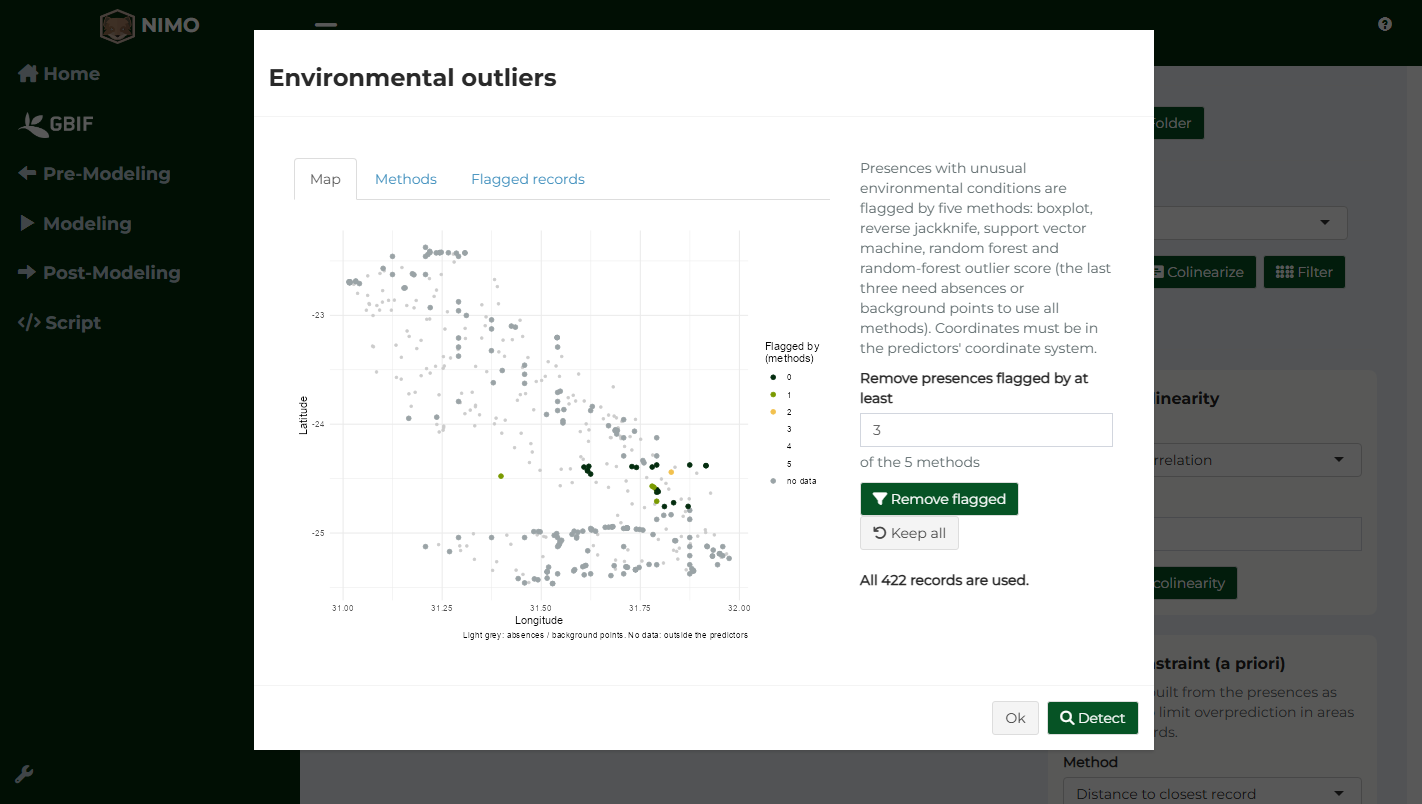Confirm the dialog with Ok
The image size is (1422, 804).
pyautogui.click(x=1015, y=718)
